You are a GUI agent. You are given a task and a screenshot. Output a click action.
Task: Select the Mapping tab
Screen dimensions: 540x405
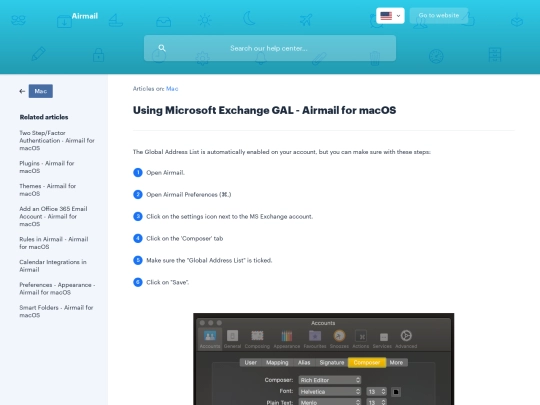click(x=277, y=363)
